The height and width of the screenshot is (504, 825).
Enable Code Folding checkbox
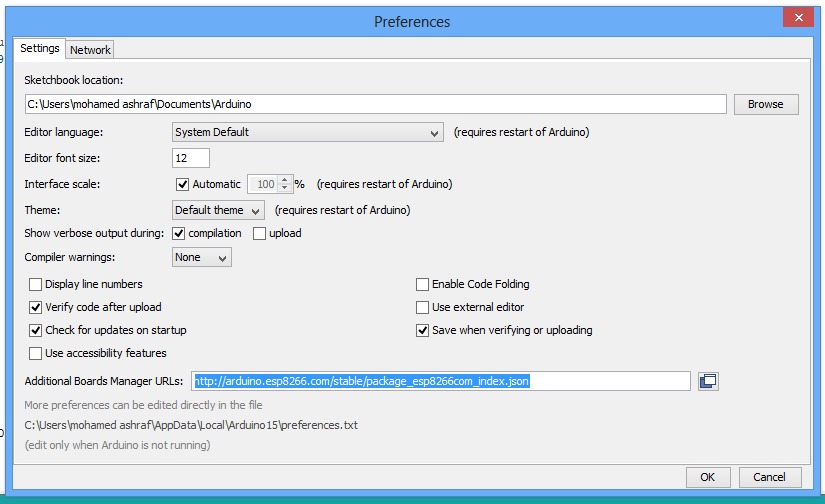click(422, 285)
